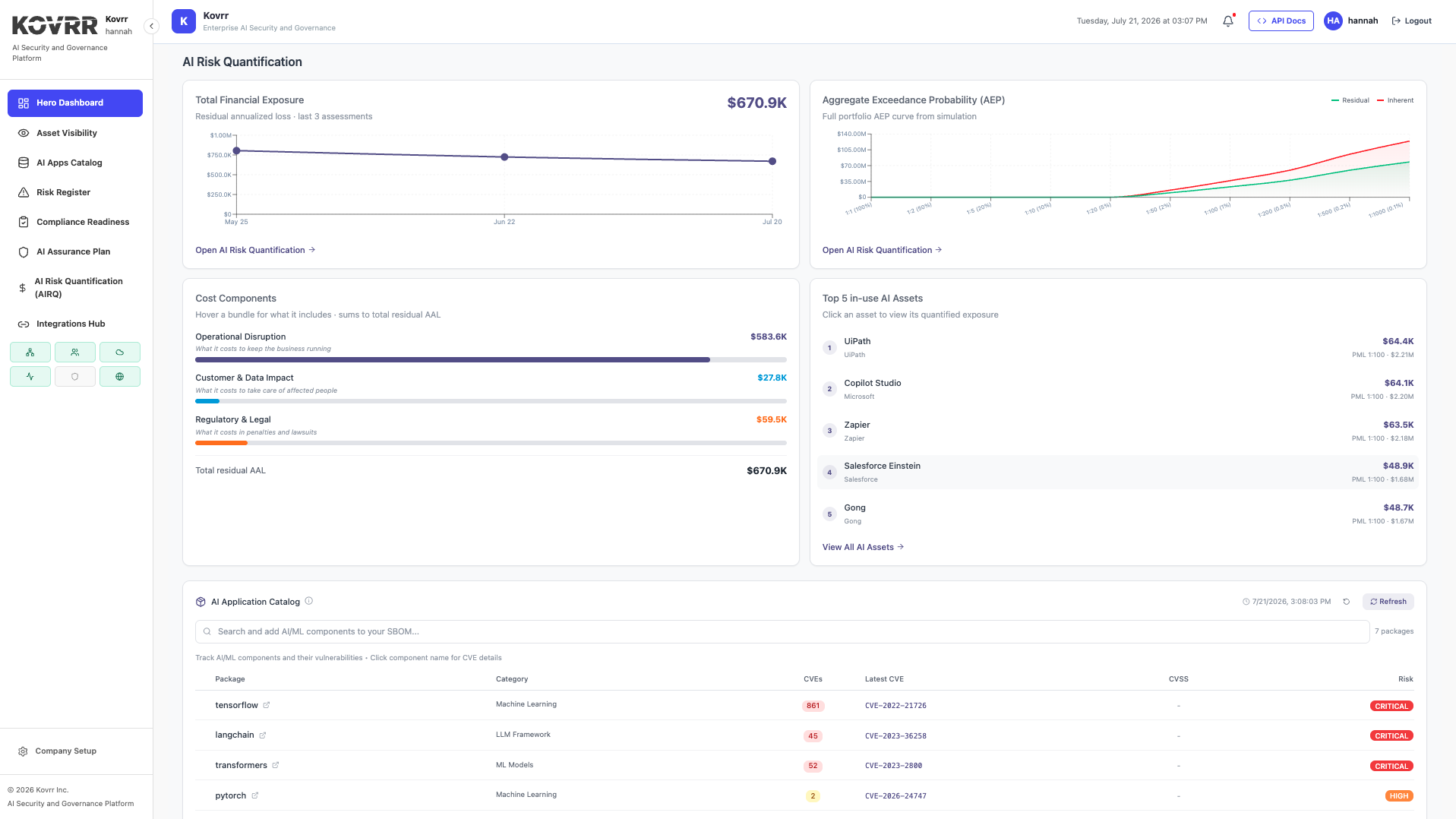Screen dimensions: 1456x819
Task: Click the reset arrow icon beside the timestamp
Action: coord(1347,602)
